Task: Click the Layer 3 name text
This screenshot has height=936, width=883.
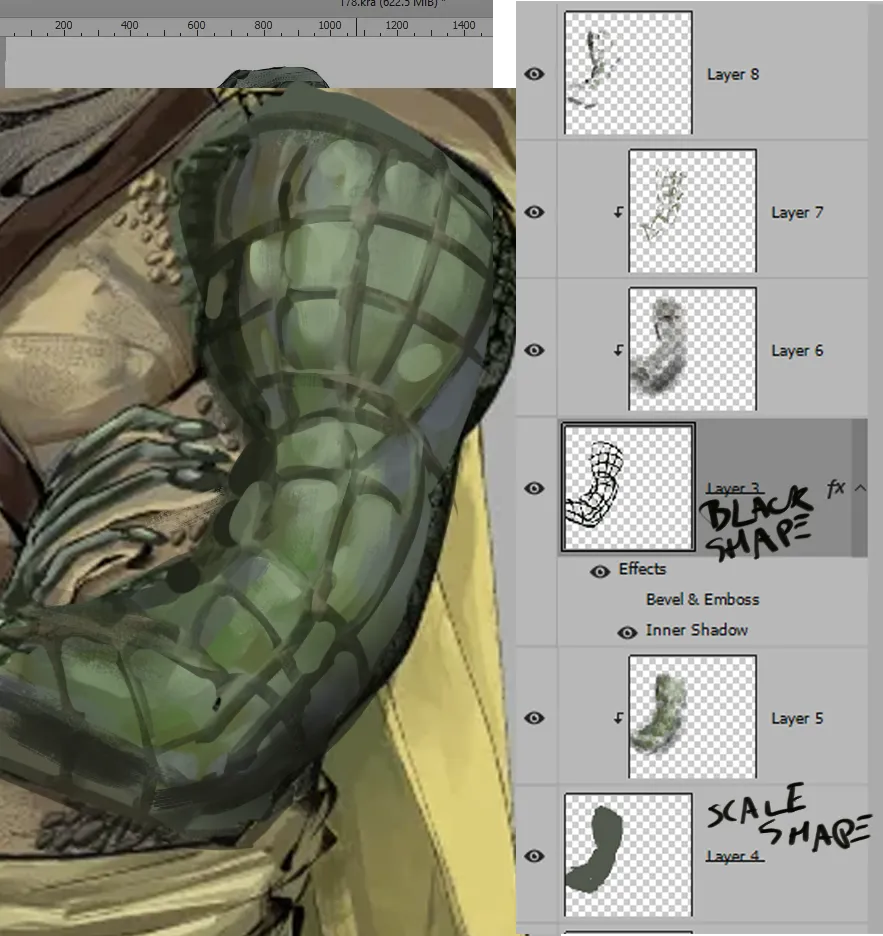Action: pos(734,488)
